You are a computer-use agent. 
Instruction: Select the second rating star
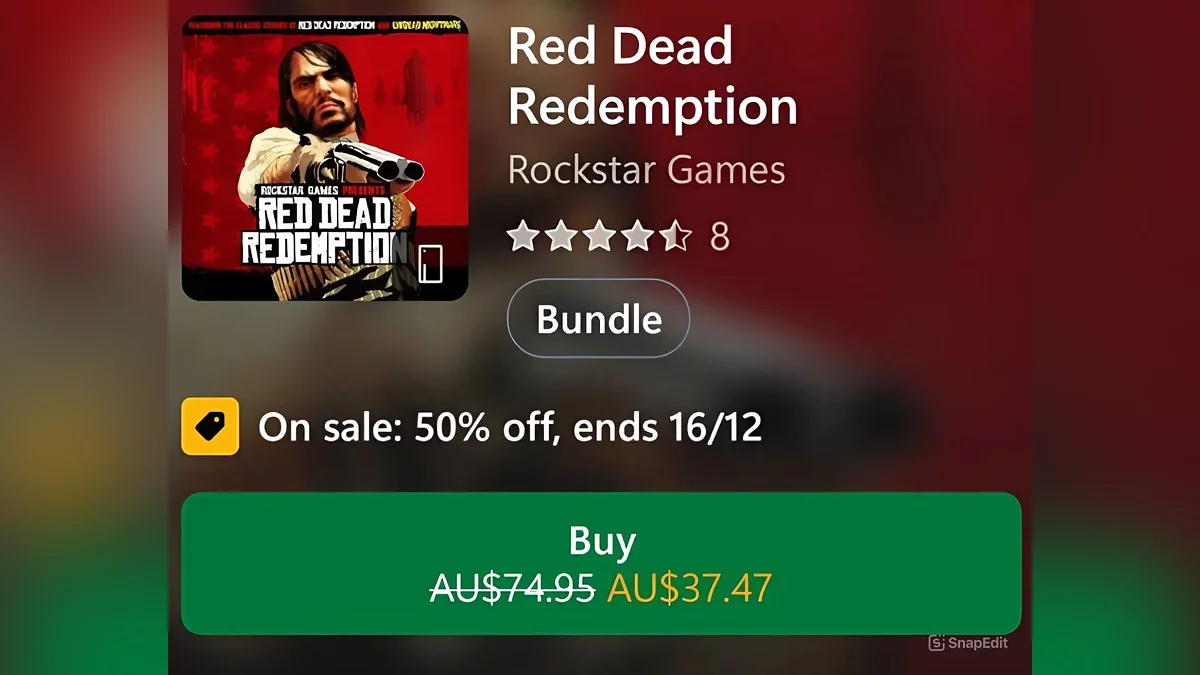[x=560, y=237]
